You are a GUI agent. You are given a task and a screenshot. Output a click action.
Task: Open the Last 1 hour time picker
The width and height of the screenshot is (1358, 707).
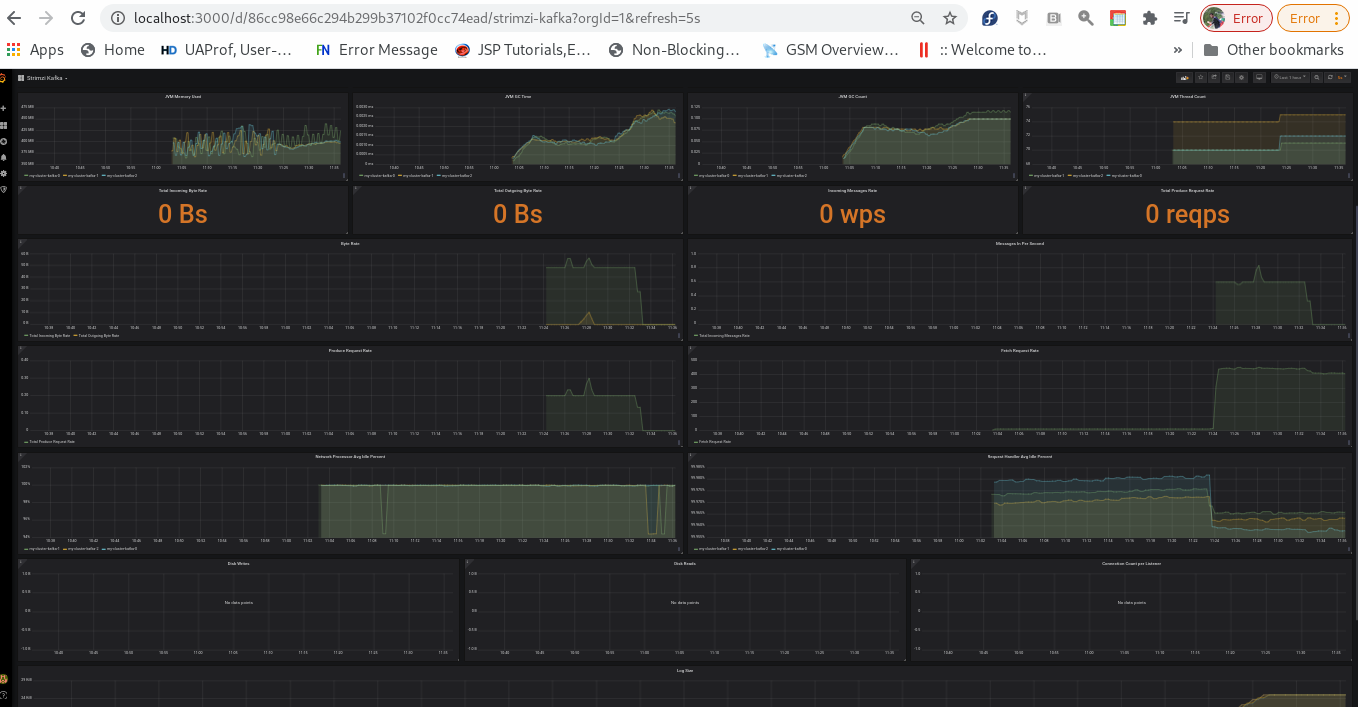click(x=1290, y=78)
